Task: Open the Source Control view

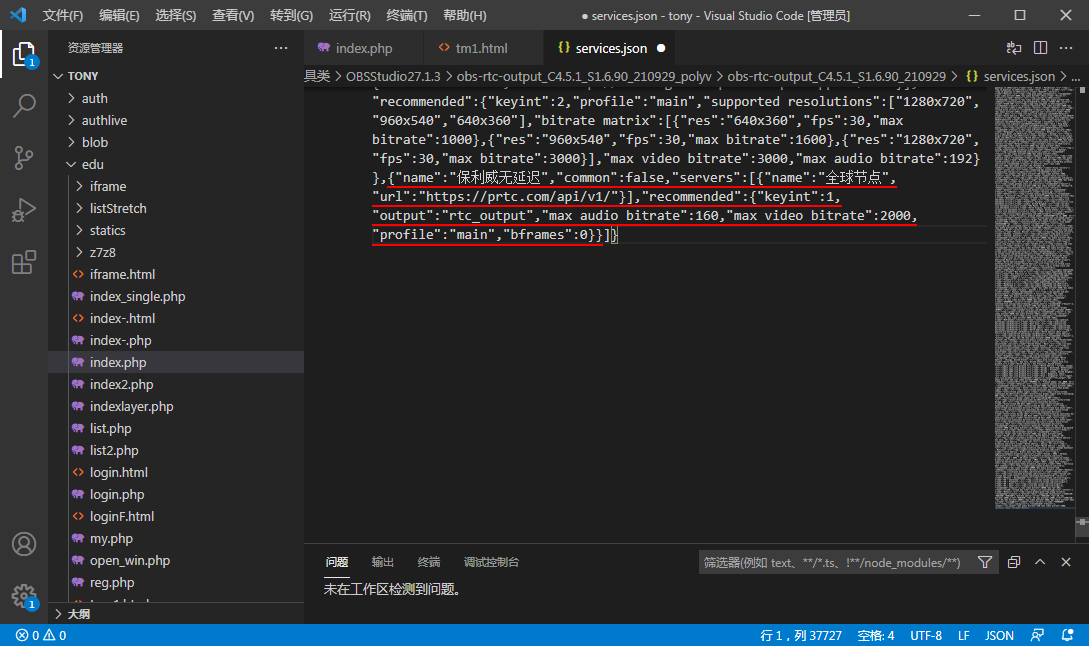Action: [x=24, y=158]
